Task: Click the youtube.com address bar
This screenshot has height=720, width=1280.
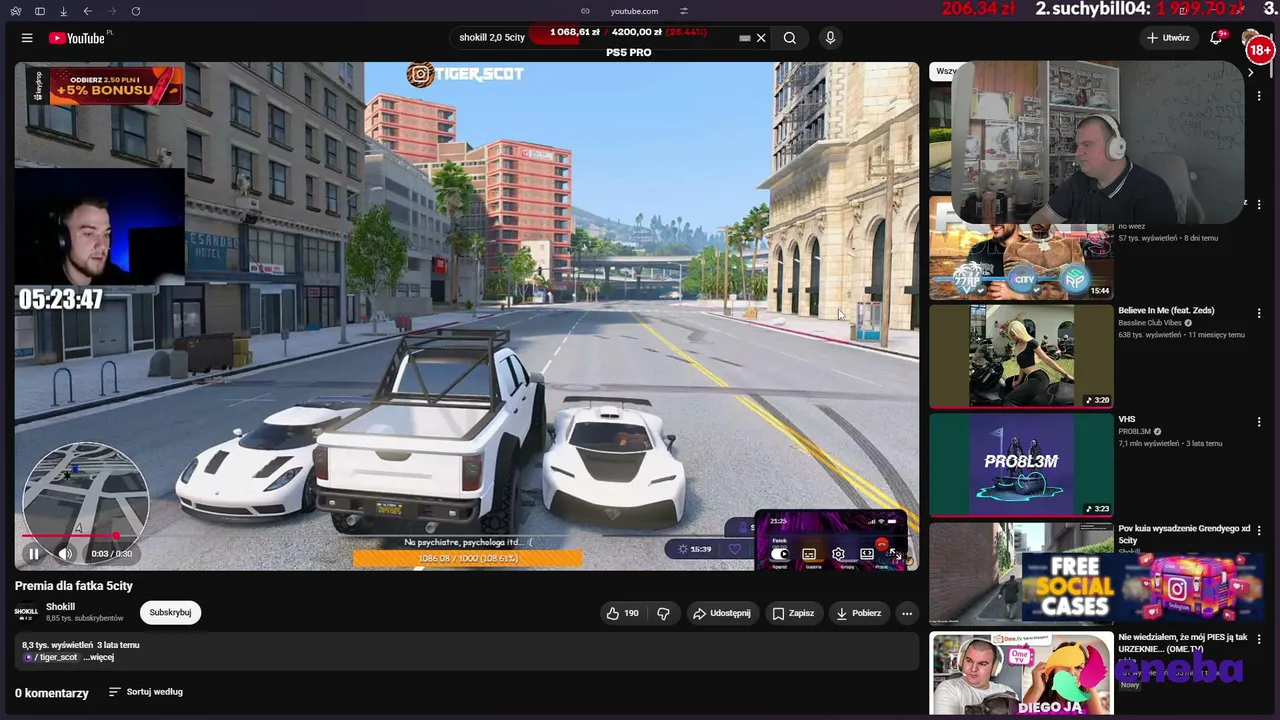Action: click(634, 11)
